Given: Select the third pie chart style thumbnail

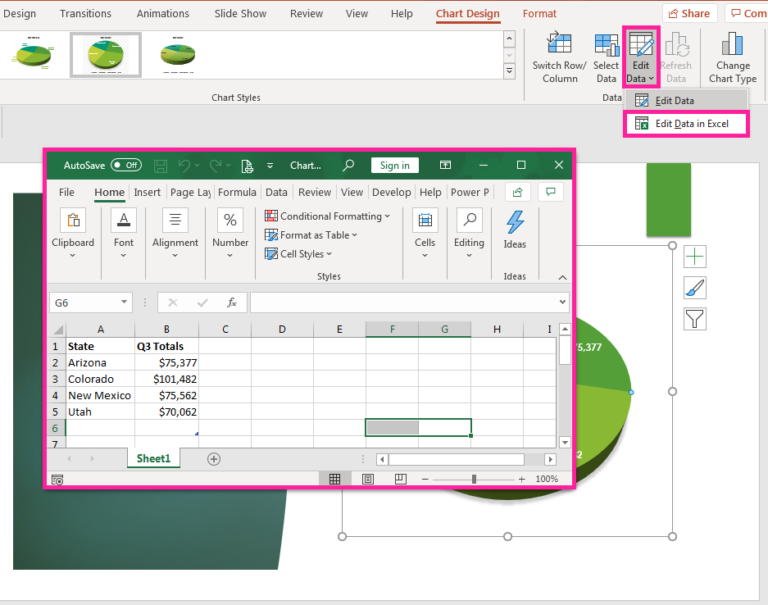Looking at the screenshot, I should [x=177, y=55].
